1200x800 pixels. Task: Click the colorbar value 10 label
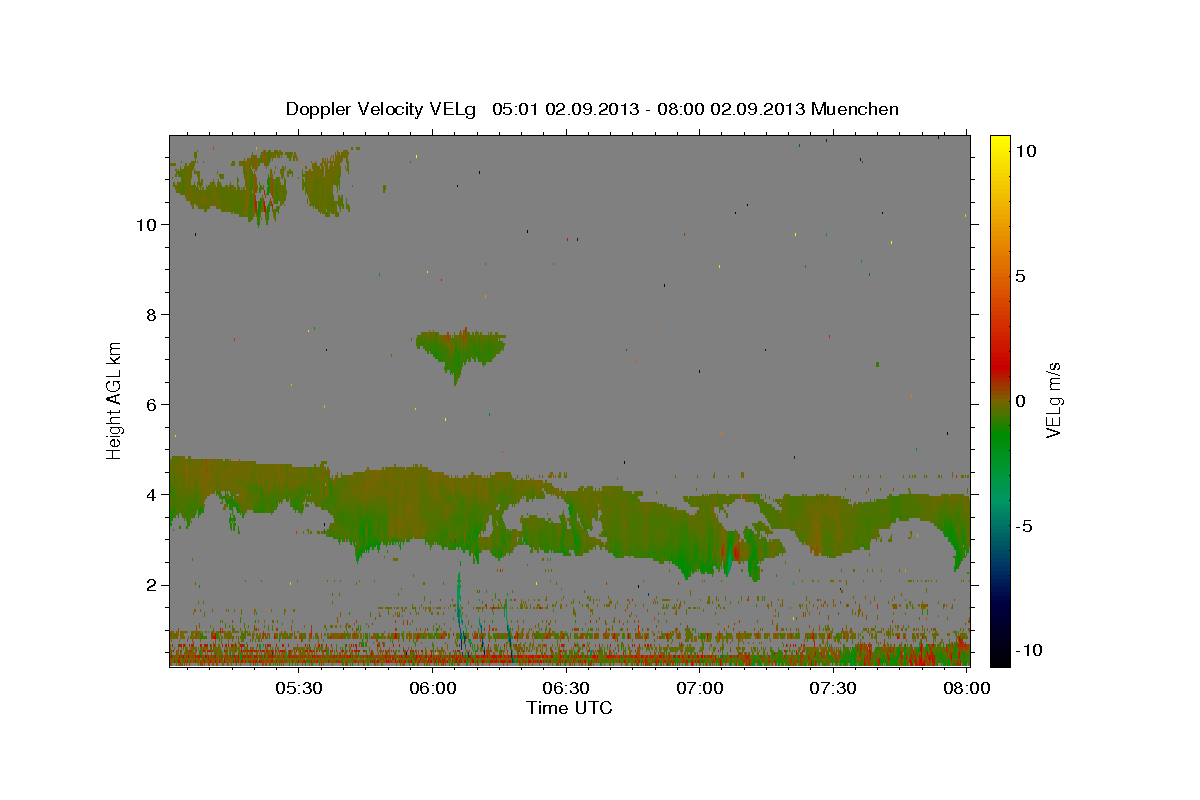point(1024,151)
